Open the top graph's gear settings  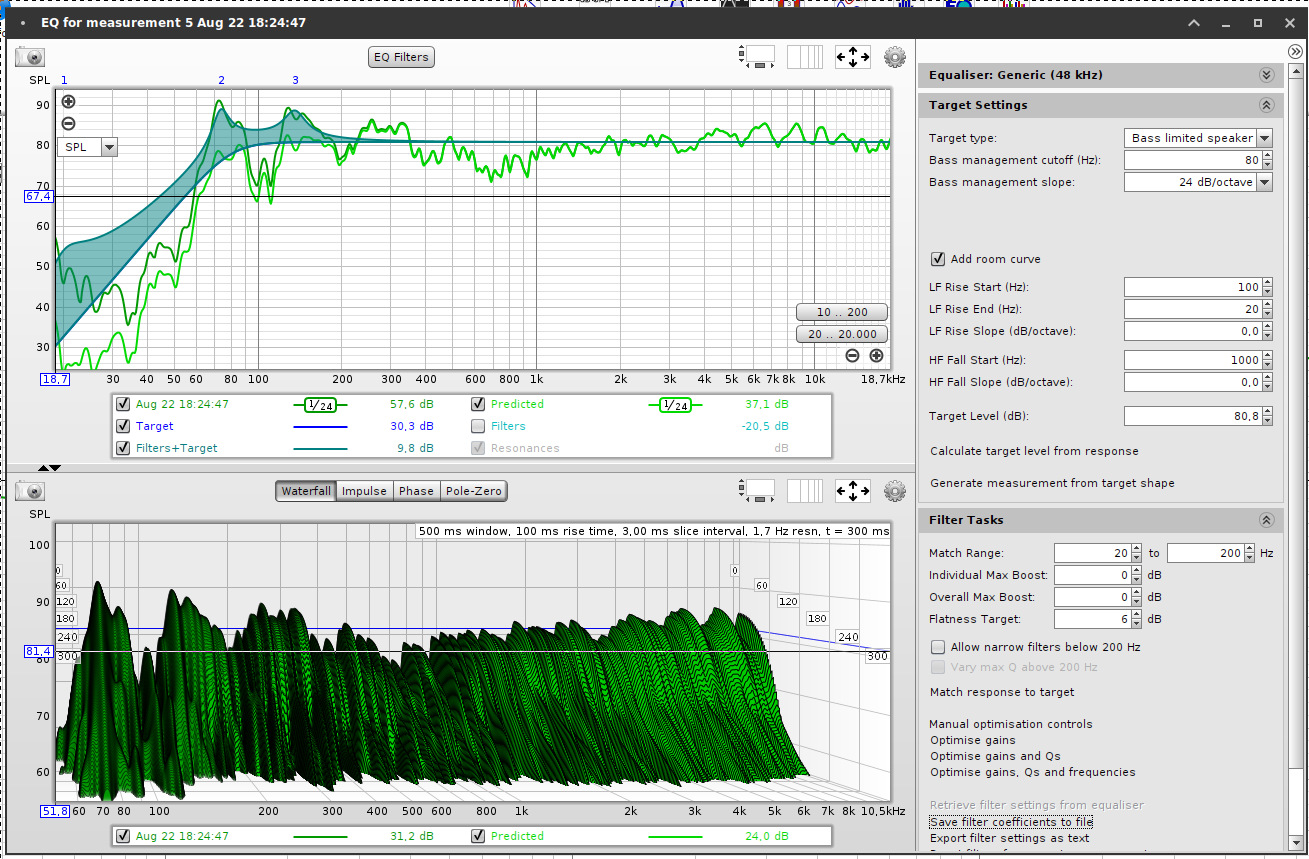[x=895, y=57]
